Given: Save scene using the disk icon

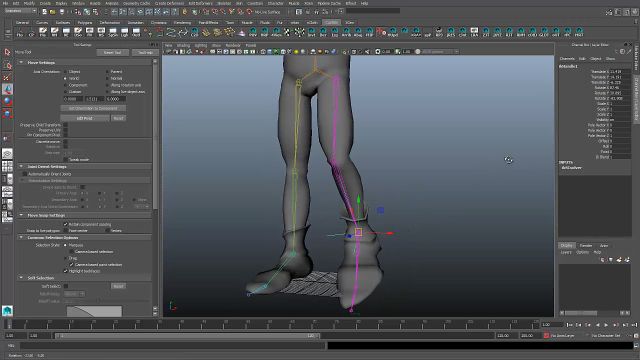Looking at the screenshot, I should (x=61, y=12).
